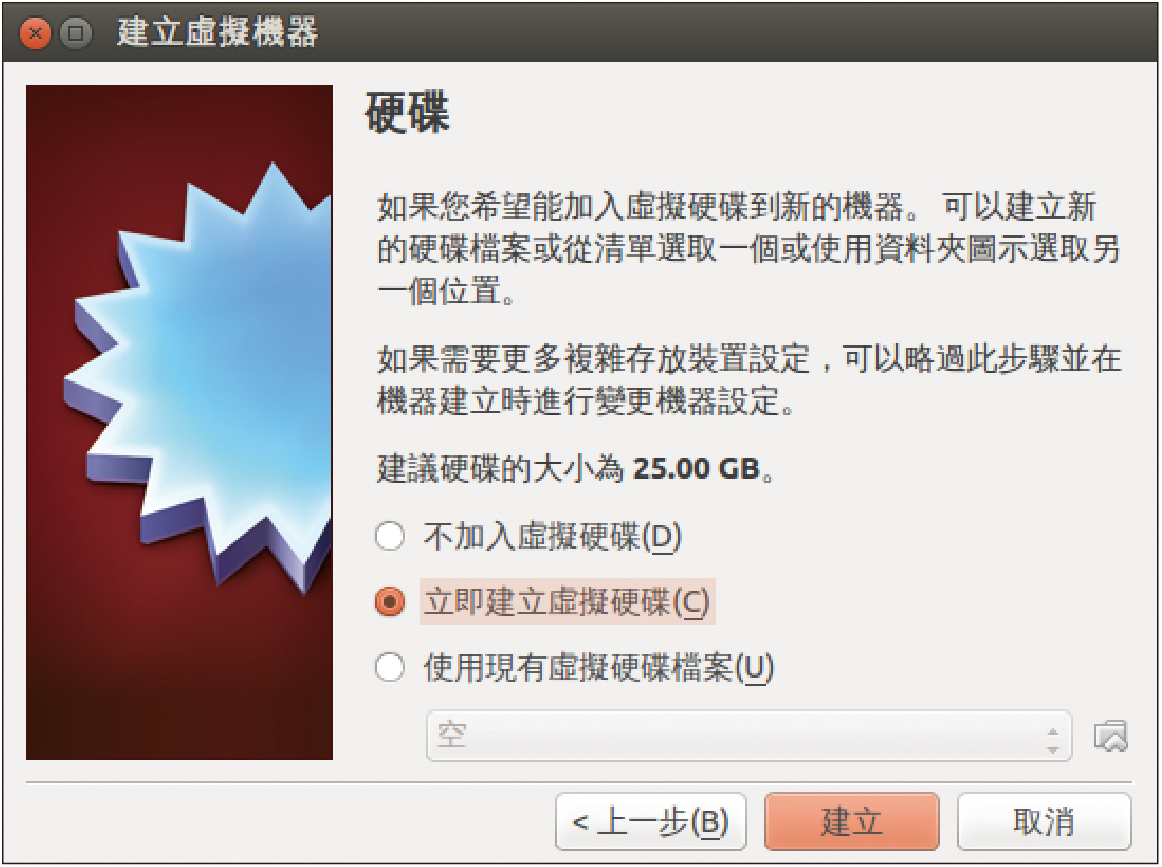
Task: Click the 立即建立虛擬硬碟(C) highlighted label text
Action: [x=568, y=602]
